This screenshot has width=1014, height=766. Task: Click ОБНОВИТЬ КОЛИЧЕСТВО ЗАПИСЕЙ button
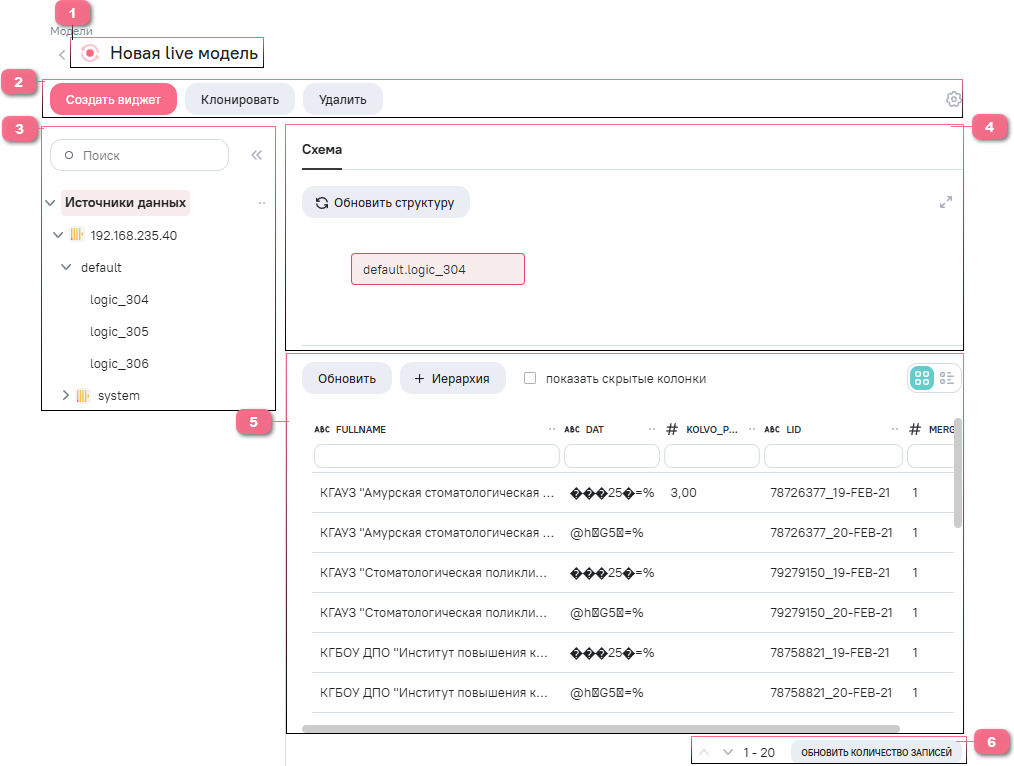[x=876, y=752]
